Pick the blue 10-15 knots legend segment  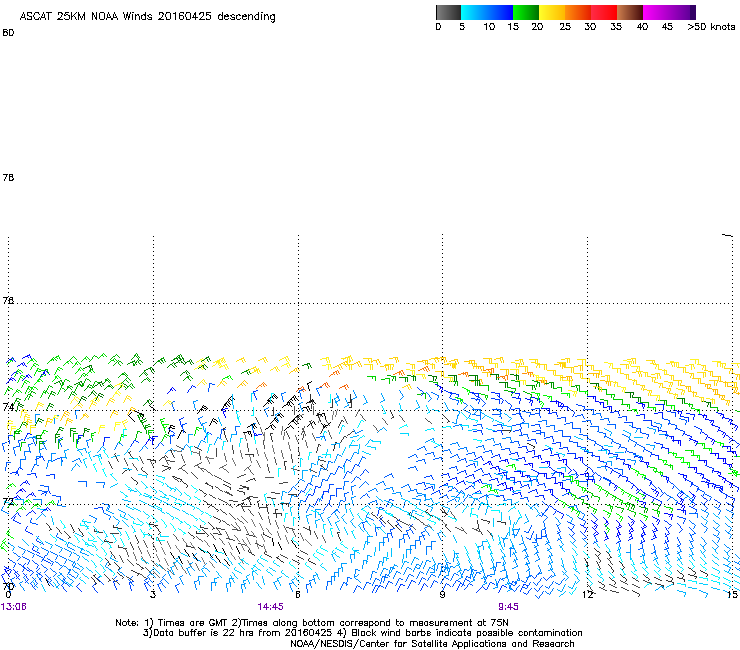pyautogui.click(x=500, y=12)
